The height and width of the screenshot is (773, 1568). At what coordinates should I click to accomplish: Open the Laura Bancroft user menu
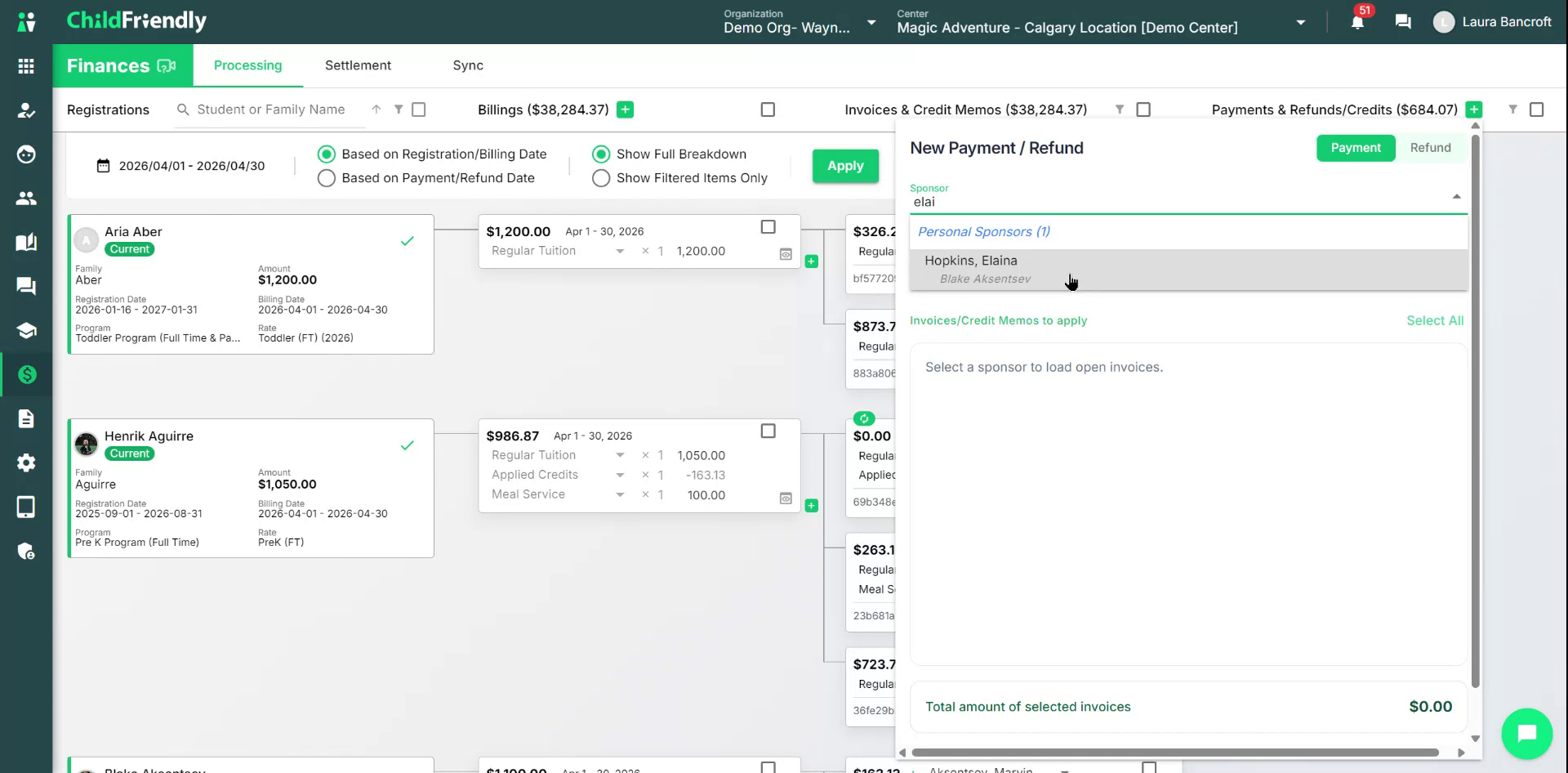[x=1492, y=22]
